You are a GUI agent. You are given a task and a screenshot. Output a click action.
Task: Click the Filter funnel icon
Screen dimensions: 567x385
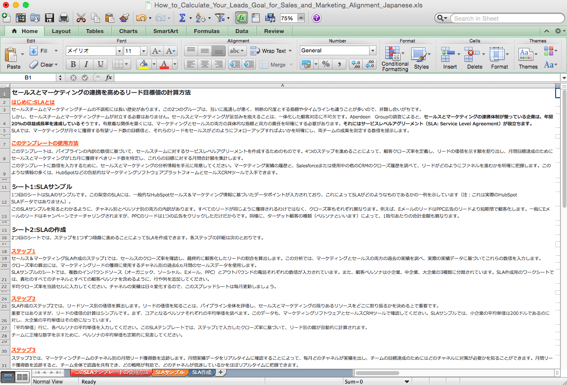(x=219, y=18)
